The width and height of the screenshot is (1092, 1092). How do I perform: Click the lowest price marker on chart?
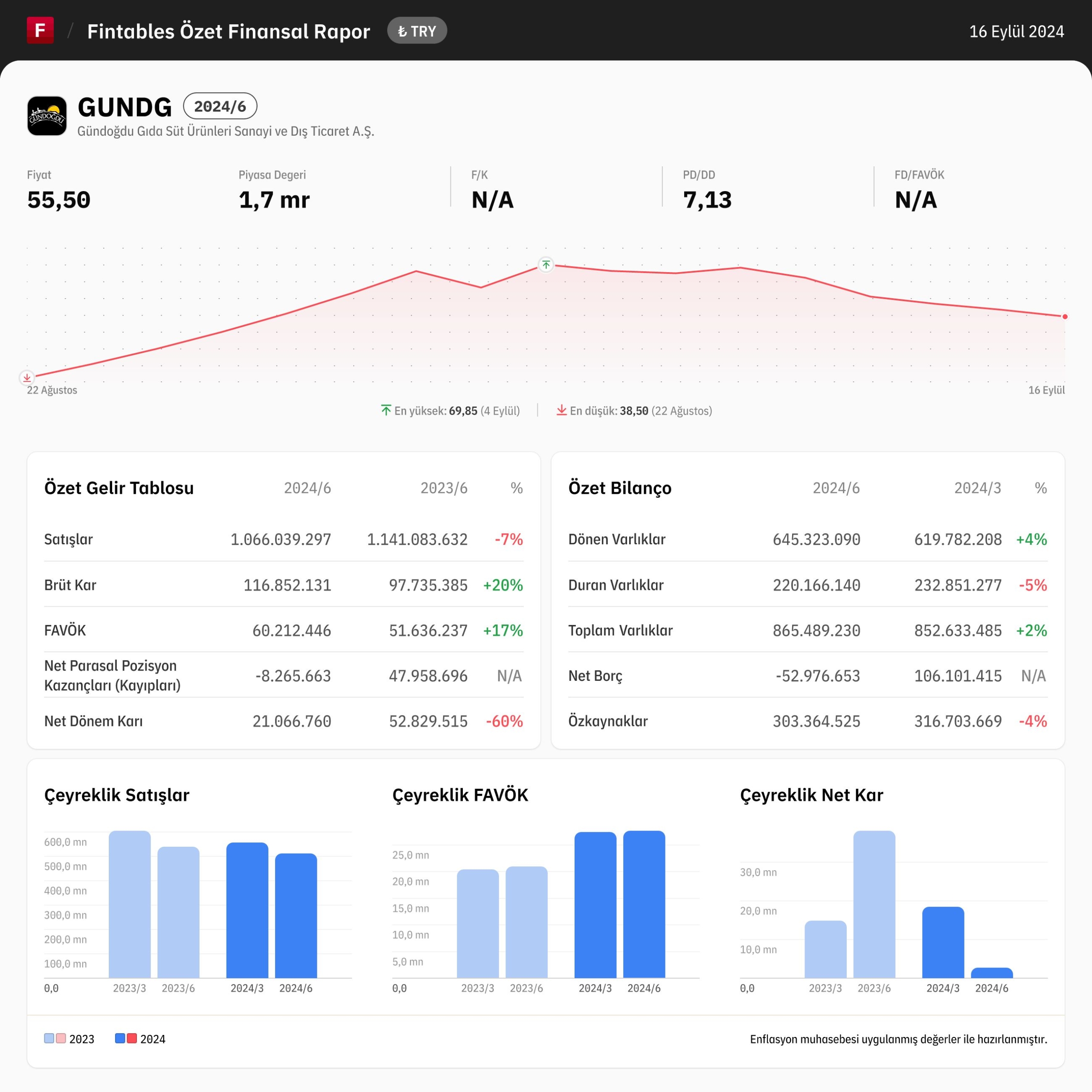[26, 378]
